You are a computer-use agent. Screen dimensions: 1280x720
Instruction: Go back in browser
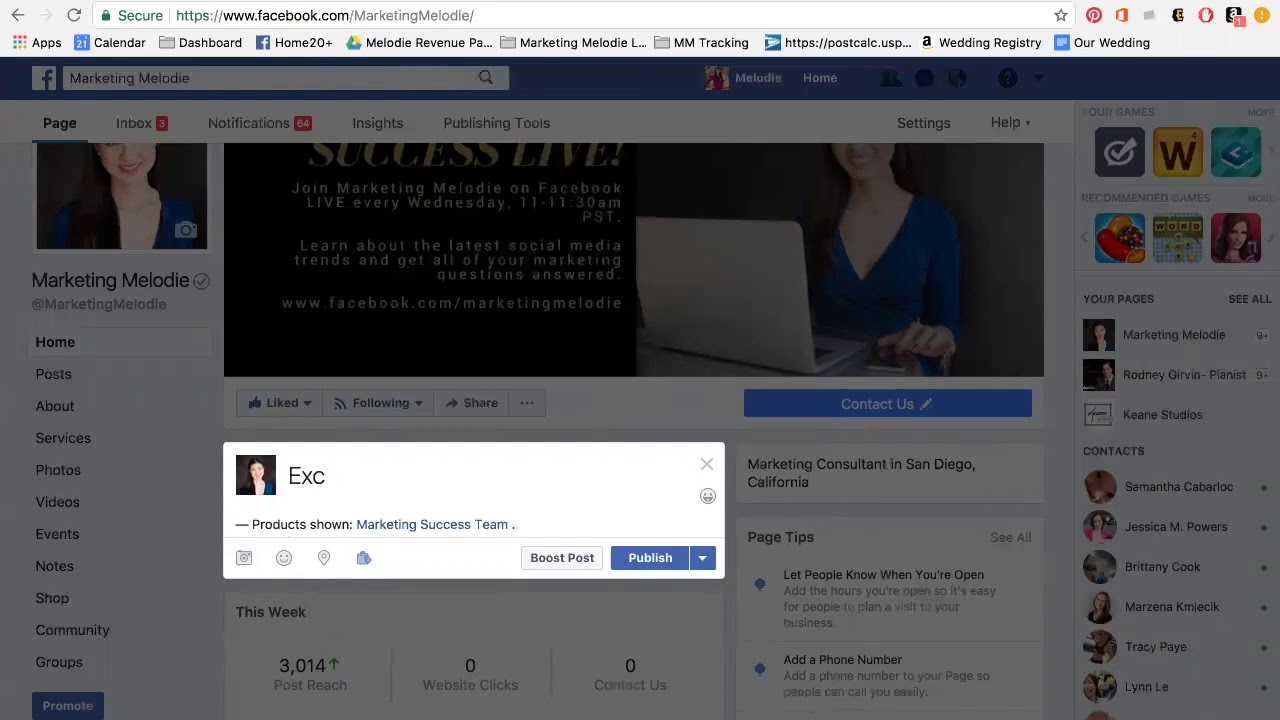18,15
